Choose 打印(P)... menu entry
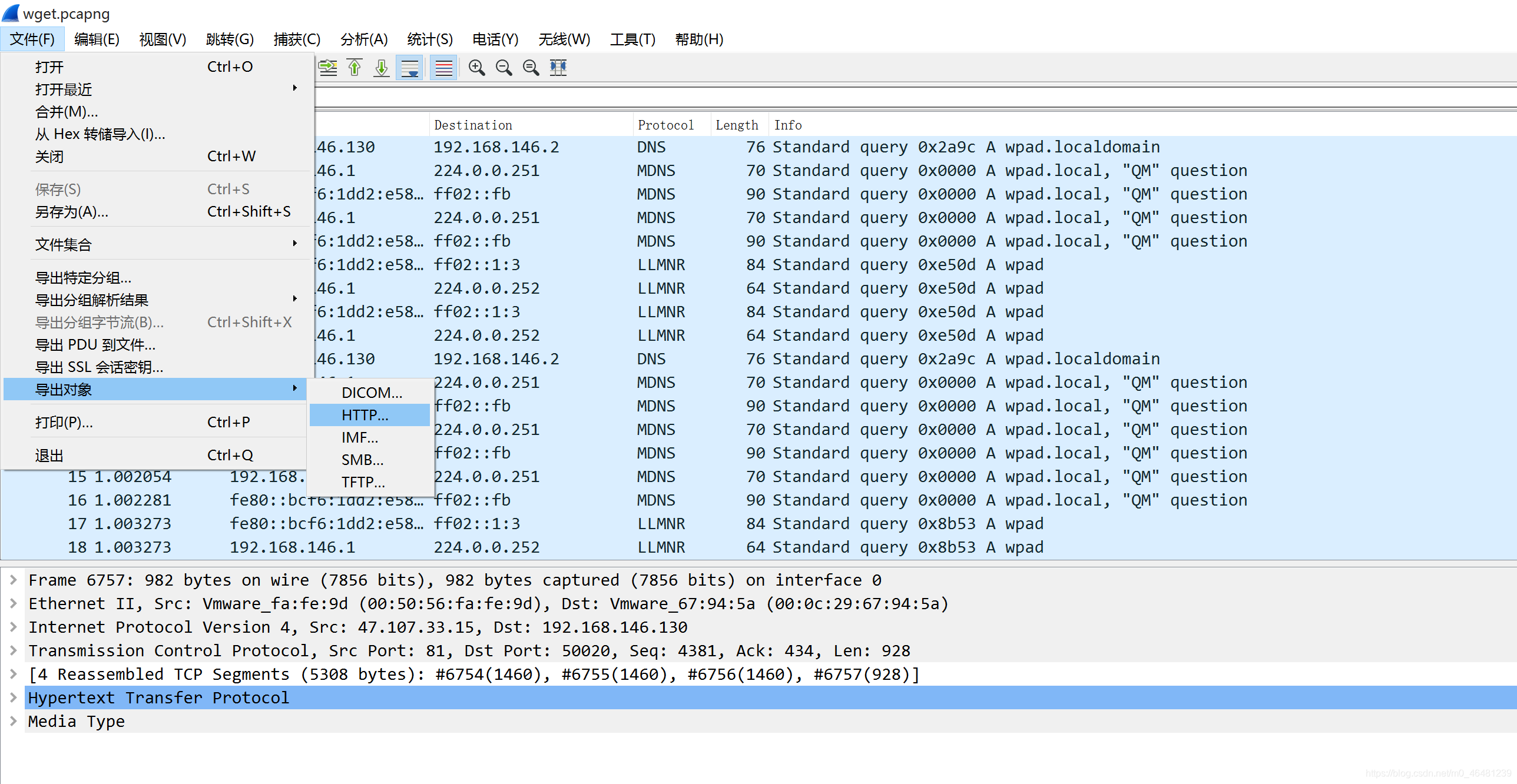Viewport: 1517px width, 784px height. pyautogui.click(x=156, y=423)
